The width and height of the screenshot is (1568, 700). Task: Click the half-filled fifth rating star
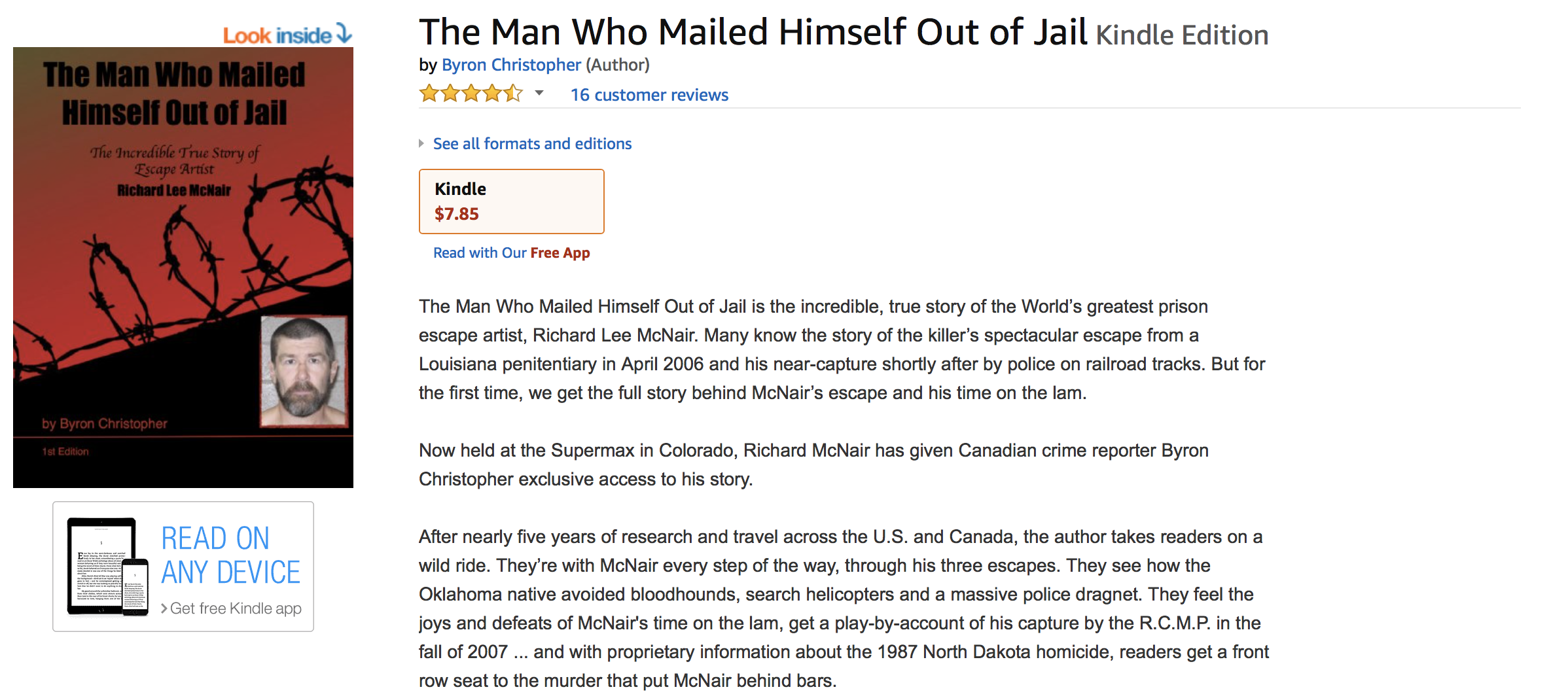click(513, 94)
